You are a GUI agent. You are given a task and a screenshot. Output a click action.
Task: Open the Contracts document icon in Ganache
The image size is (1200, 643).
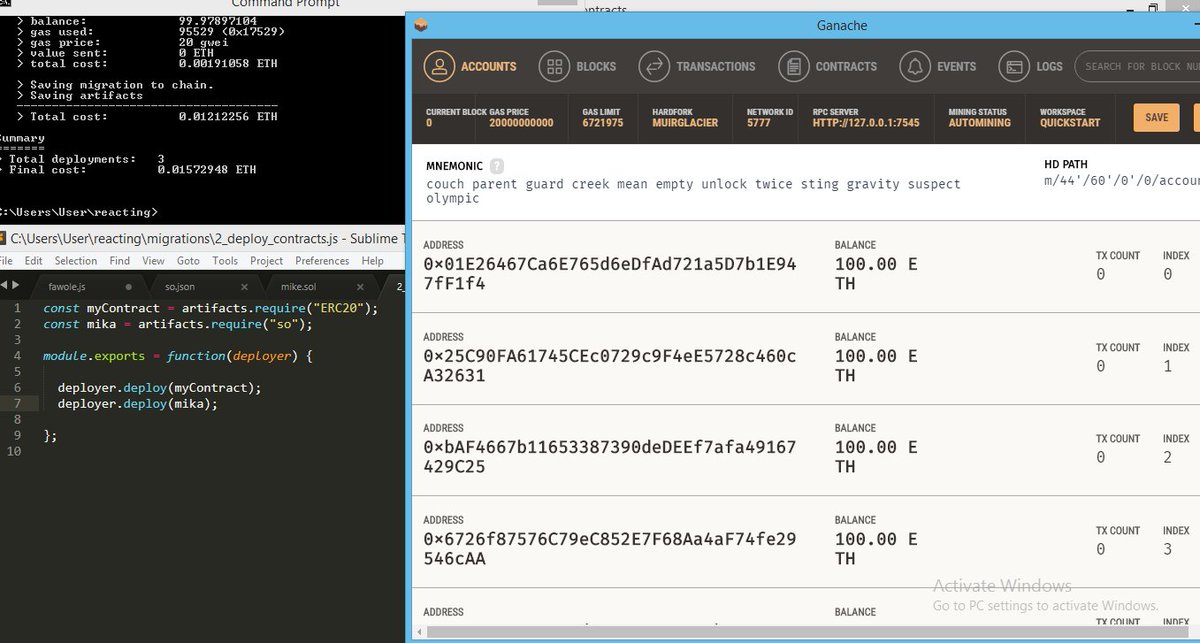coord(794,66)
